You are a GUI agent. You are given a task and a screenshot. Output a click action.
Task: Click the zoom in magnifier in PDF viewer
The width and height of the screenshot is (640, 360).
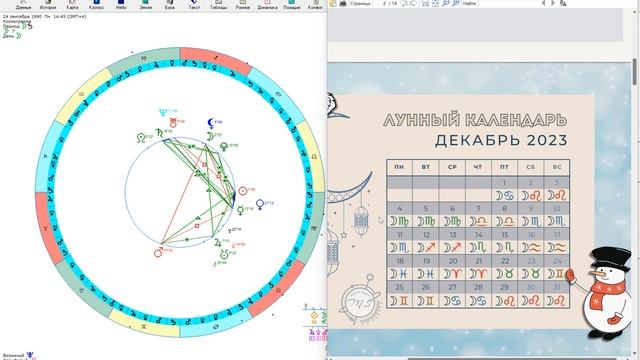coord(456,3)
